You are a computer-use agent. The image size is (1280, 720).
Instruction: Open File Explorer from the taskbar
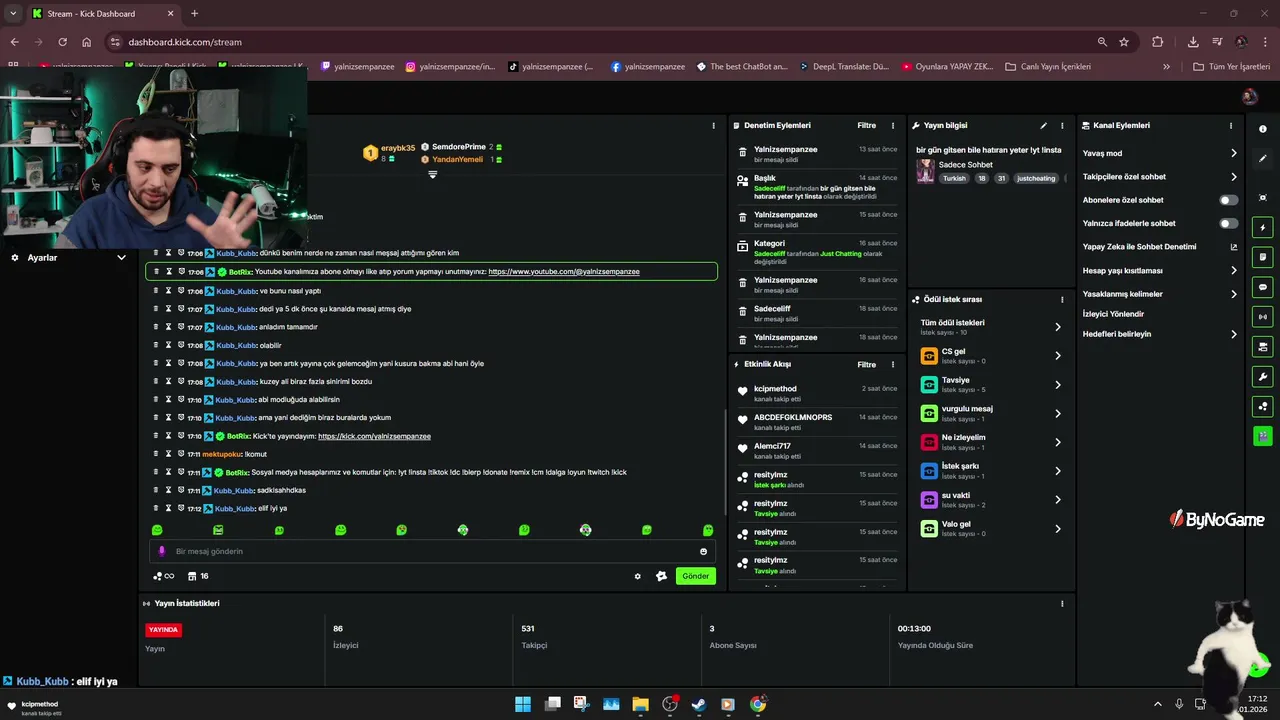tap(640, 704)
